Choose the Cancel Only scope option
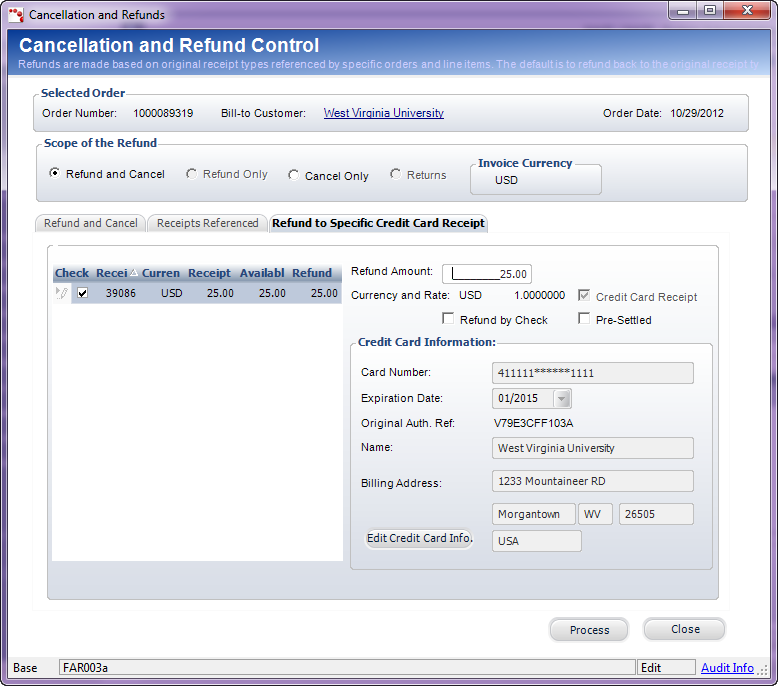The width and height of the screenshot is (778, 686). (x=293, y=175)
